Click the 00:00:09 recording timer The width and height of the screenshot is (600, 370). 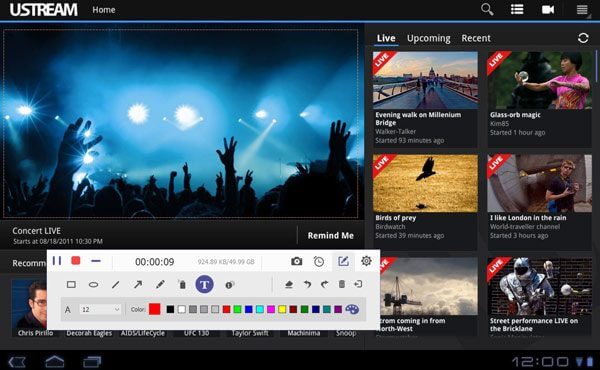pos(155,262)
